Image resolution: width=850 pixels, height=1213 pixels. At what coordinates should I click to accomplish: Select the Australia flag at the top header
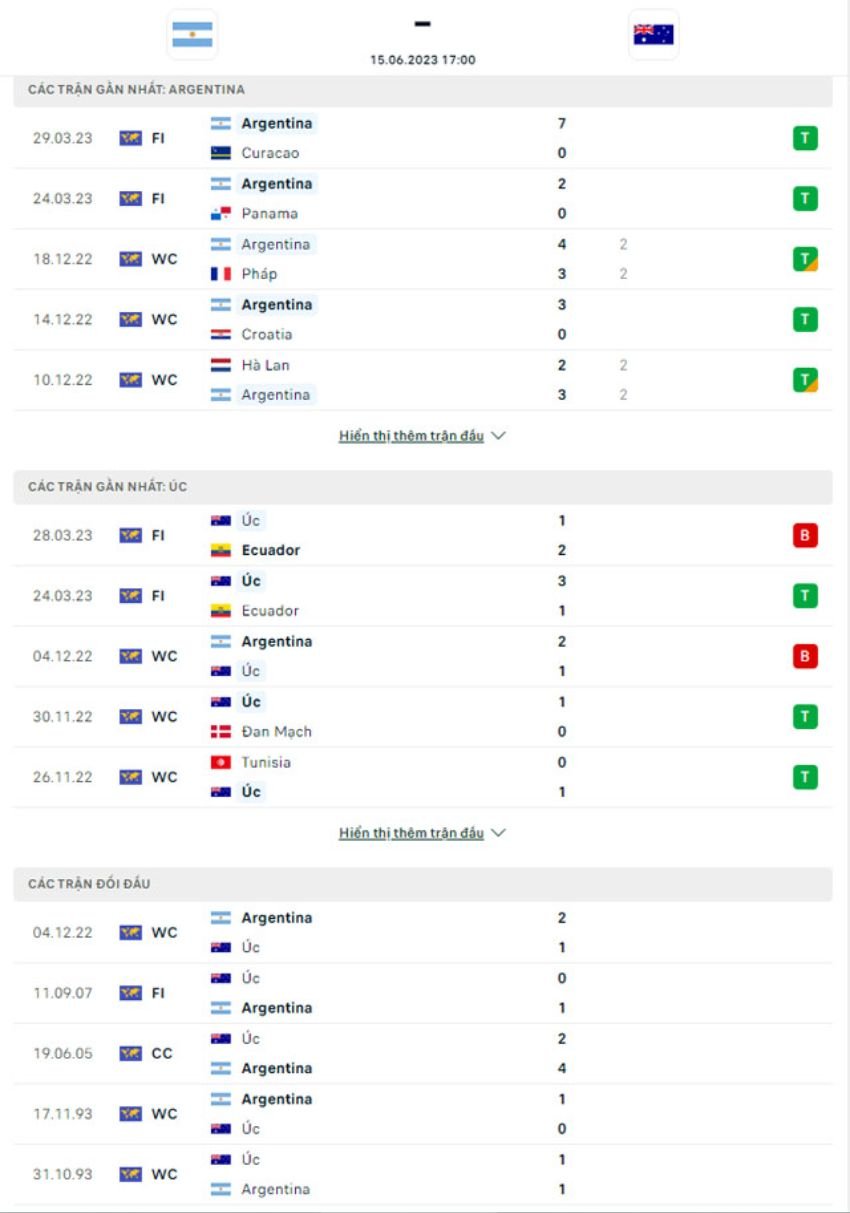[652, 33]
